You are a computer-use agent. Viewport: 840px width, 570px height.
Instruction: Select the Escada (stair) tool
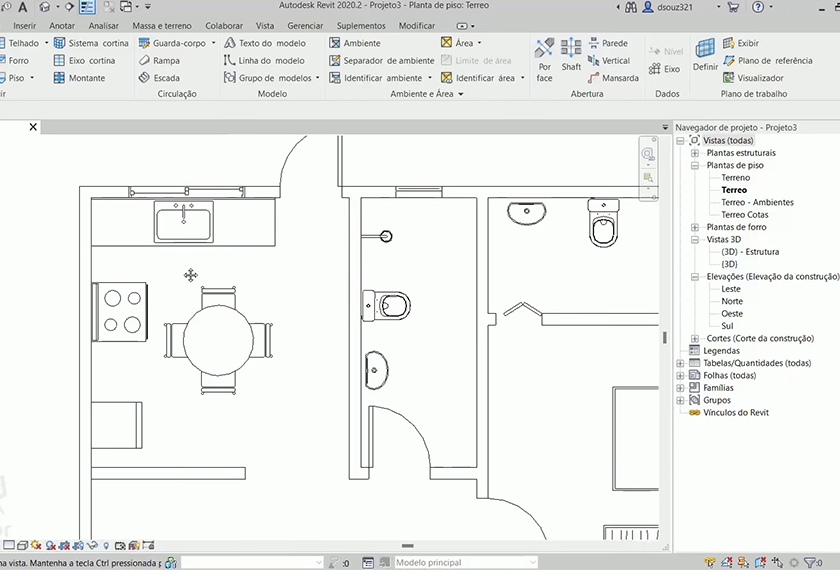click(160, 78)
